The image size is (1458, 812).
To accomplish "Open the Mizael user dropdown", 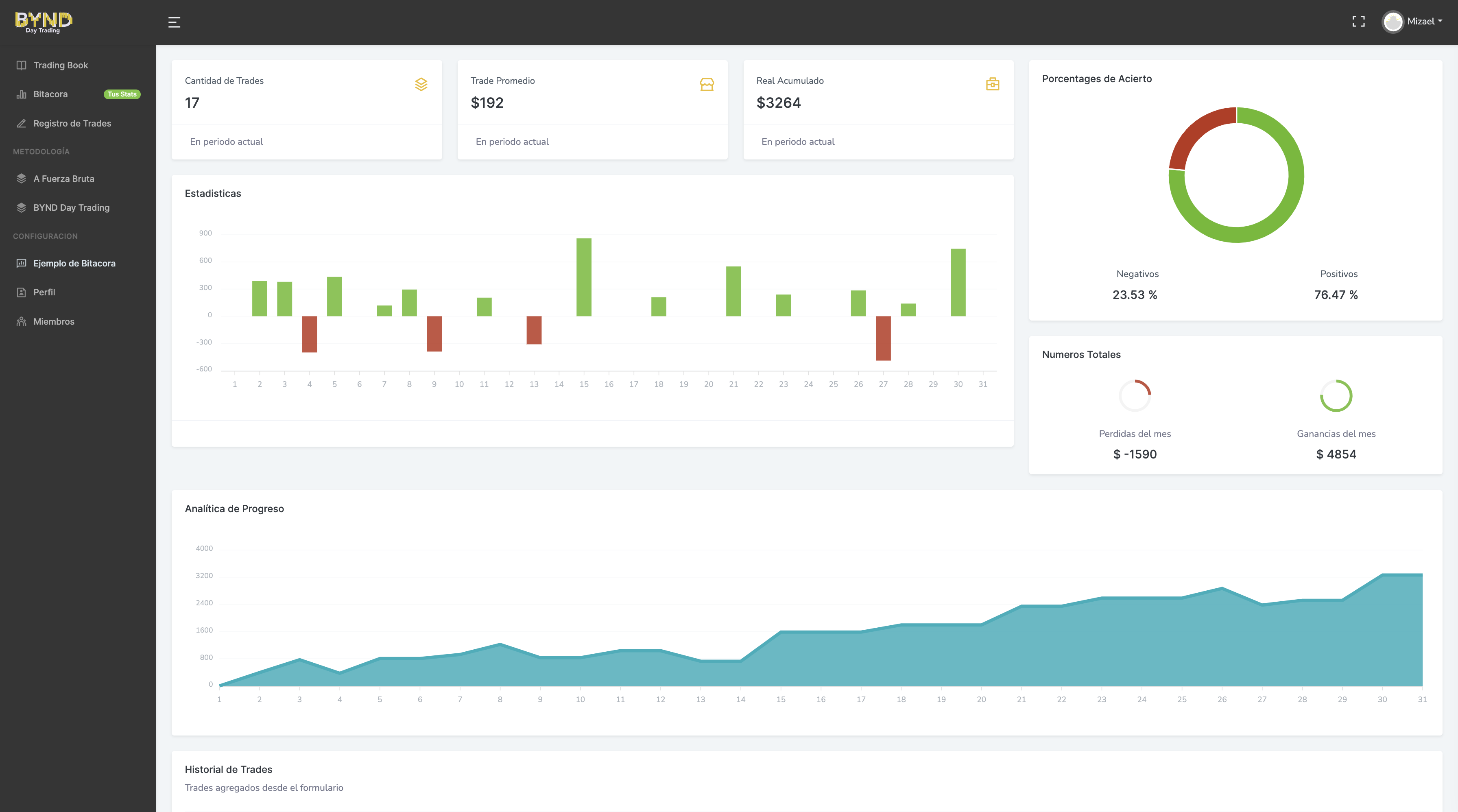I will click(x=1424, y=22).
